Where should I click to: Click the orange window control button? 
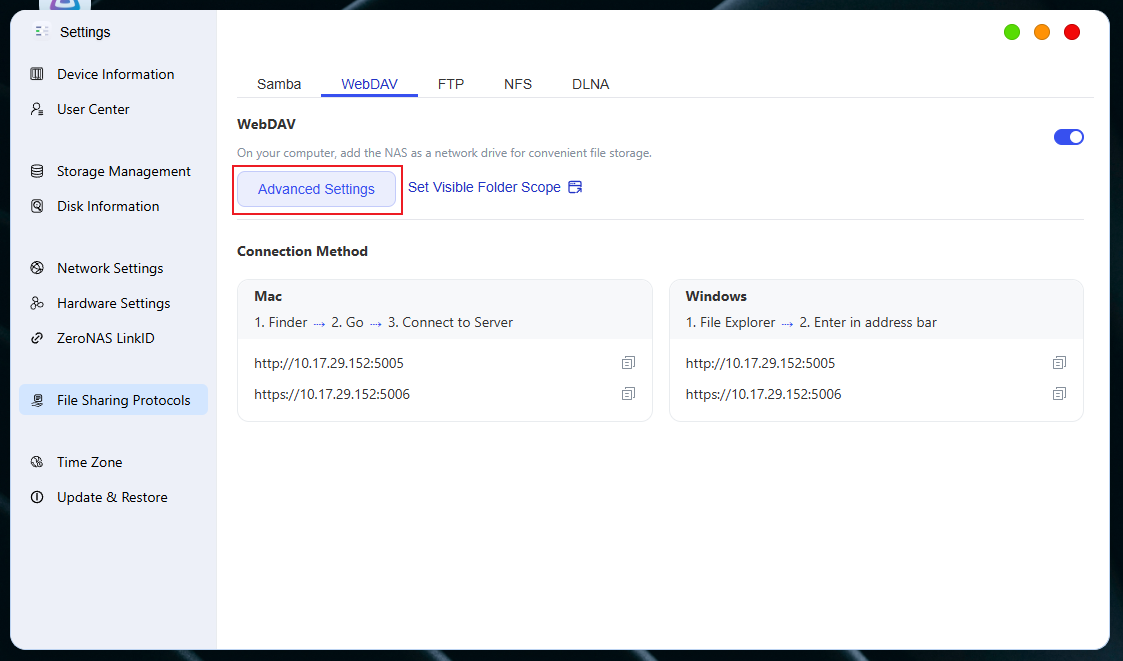pos(1042,32)
